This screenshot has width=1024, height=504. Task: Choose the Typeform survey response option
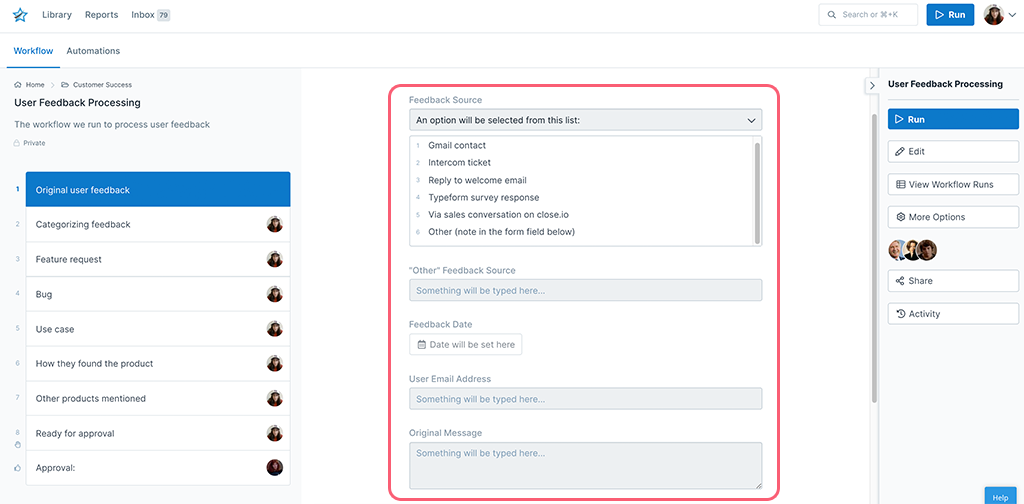coord(484,197)
